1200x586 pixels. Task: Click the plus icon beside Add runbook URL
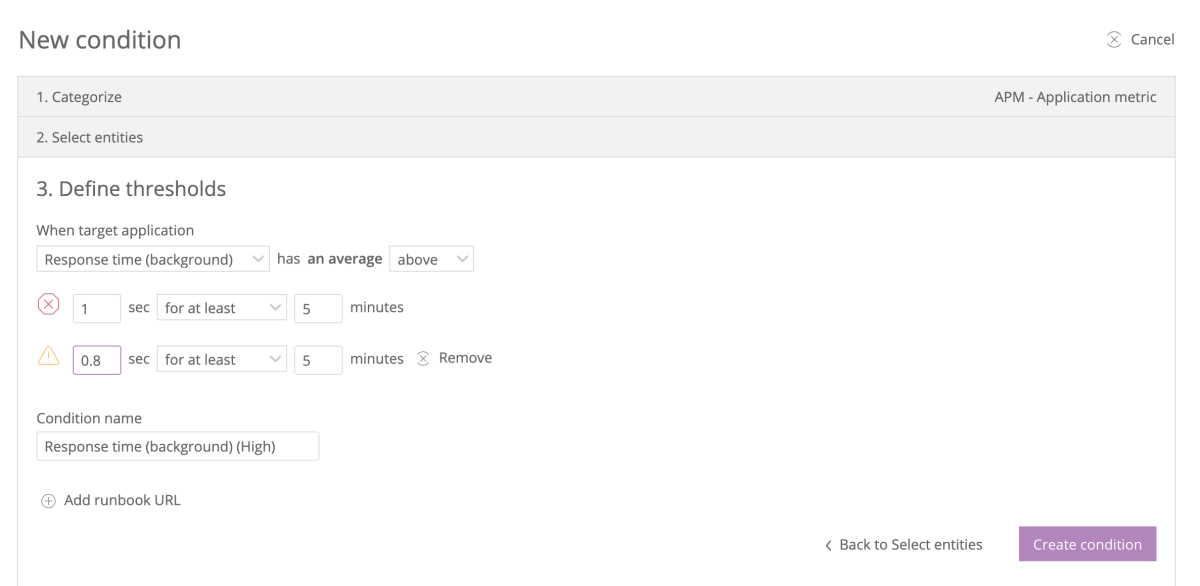click(x=48, y=501)
